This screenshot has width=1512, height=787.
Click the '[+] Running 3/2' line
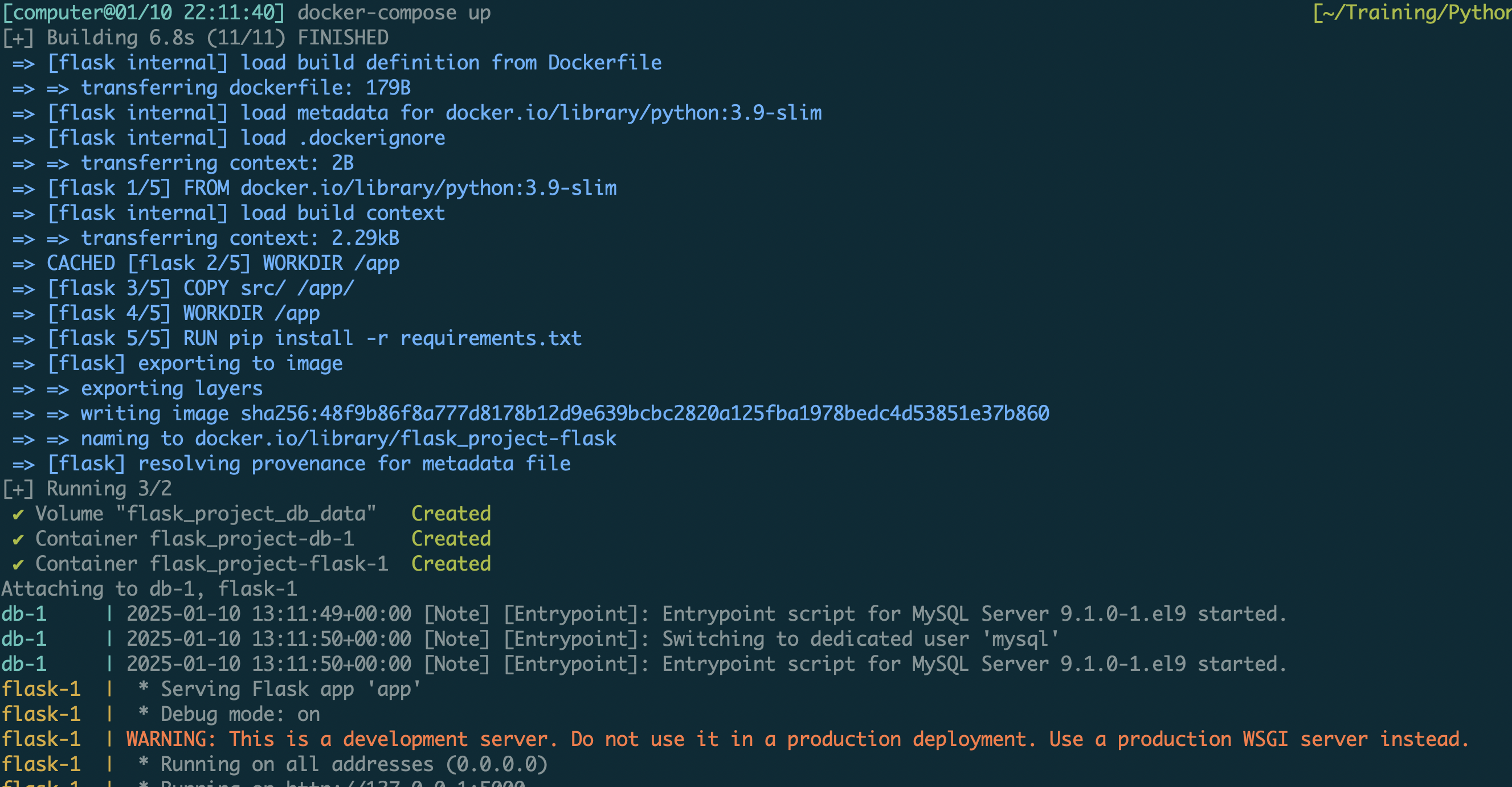[87, 489]
